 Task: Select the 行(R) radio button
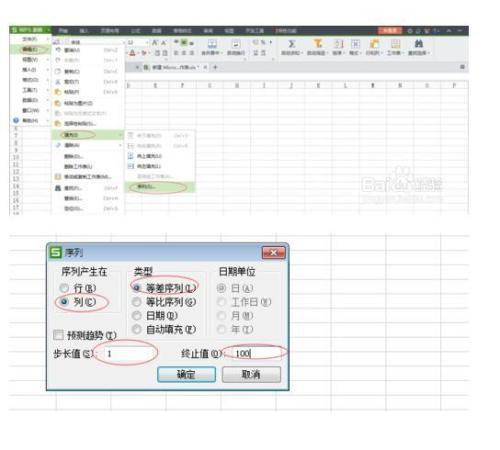[x=64, y=288]
